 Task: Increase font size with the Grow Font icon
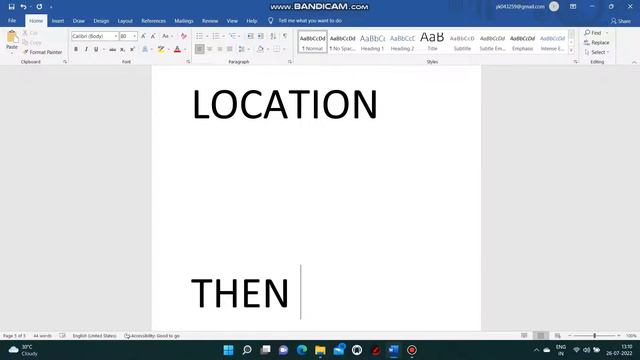point(143,36)
